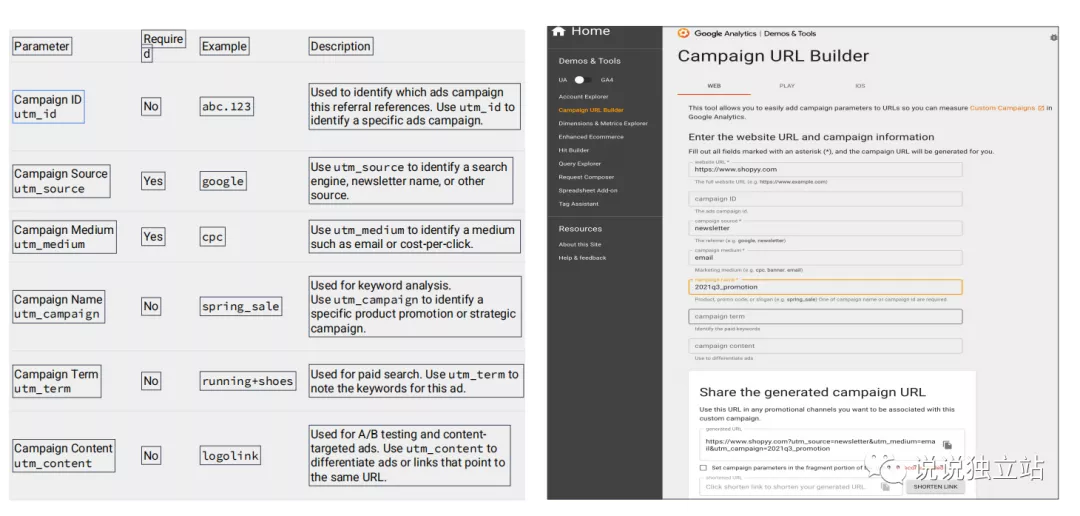Click the Home house icon
This screenshot has width=1080, height=516.
click(559, 32)
